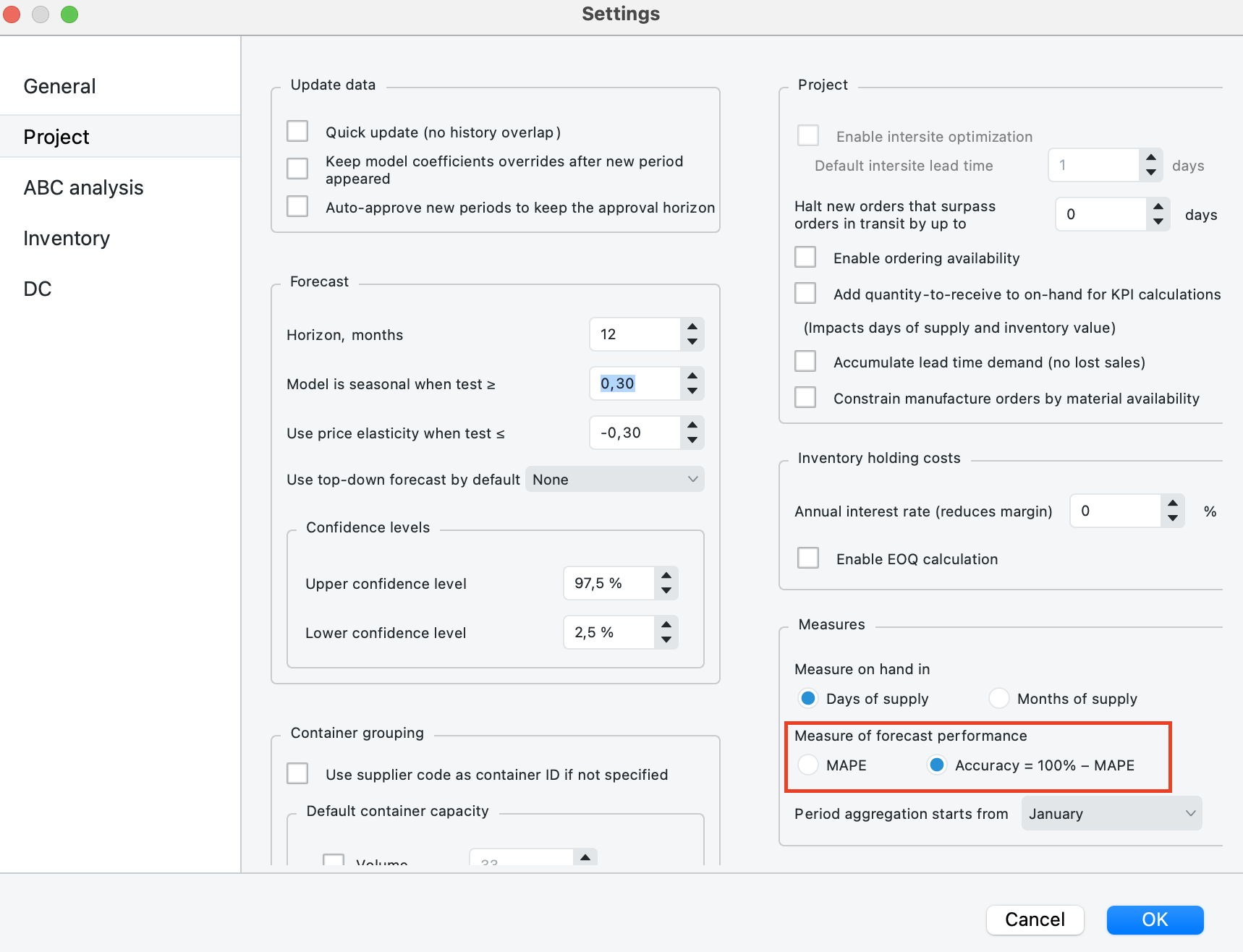Expand Period aggregation starts from dropdown
The height and width of the screenshot is (952, 1243).
pos(1111,813)
